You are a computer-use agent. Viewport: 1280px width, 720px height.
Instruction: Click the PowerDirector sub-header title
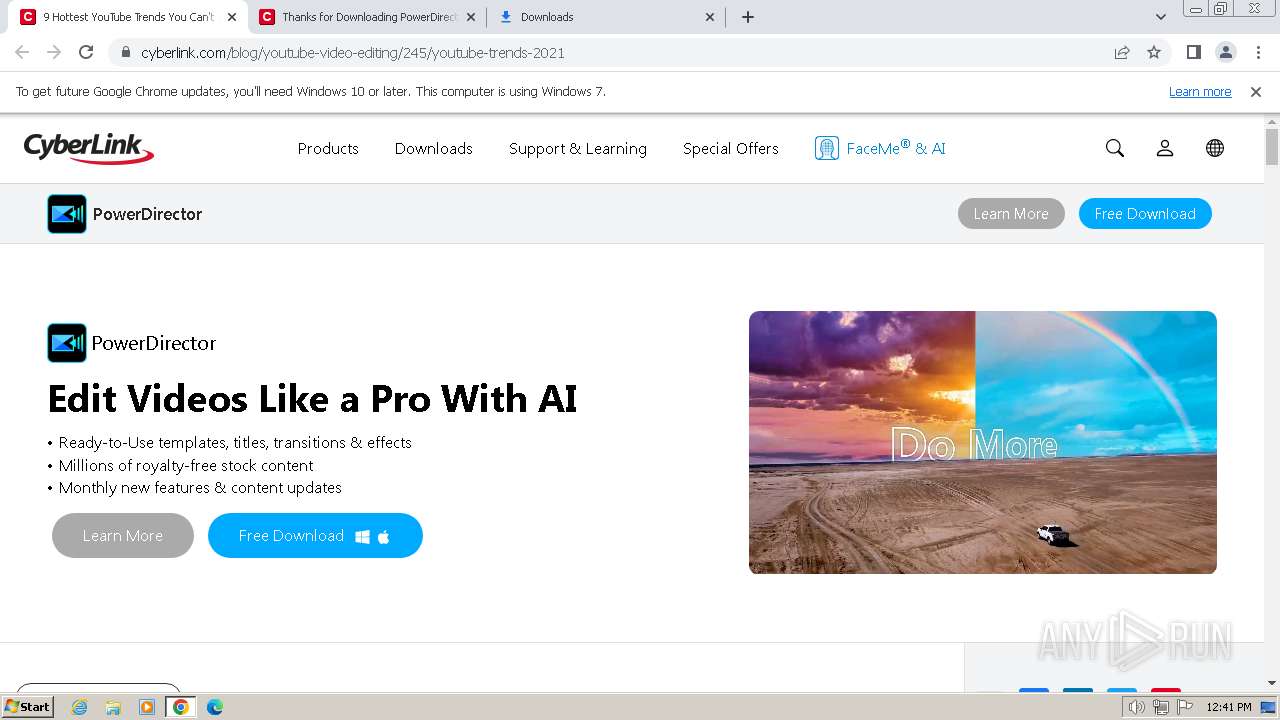147,214
